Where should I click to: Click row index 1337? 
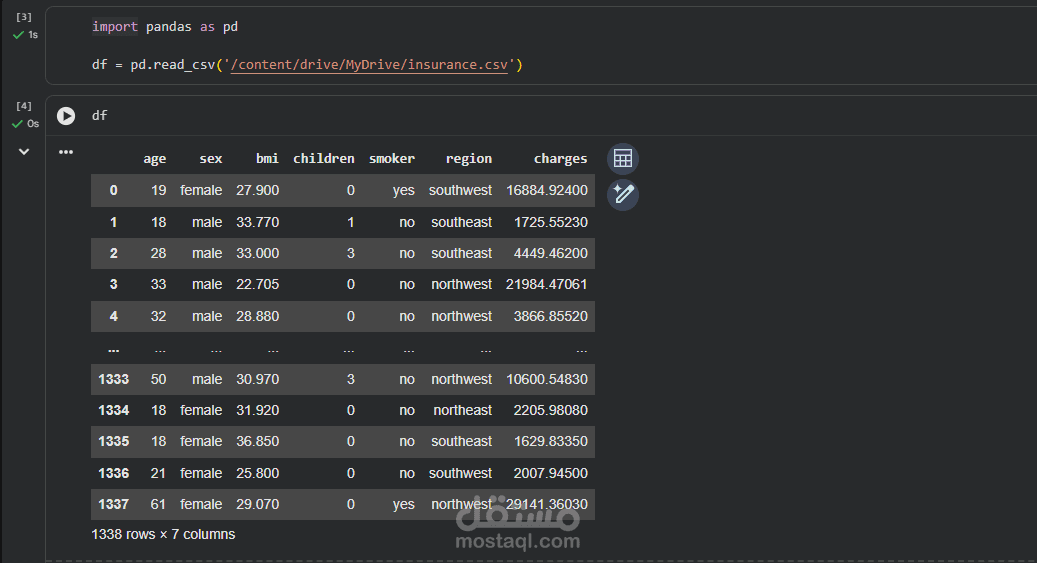[x=114, y=504]
